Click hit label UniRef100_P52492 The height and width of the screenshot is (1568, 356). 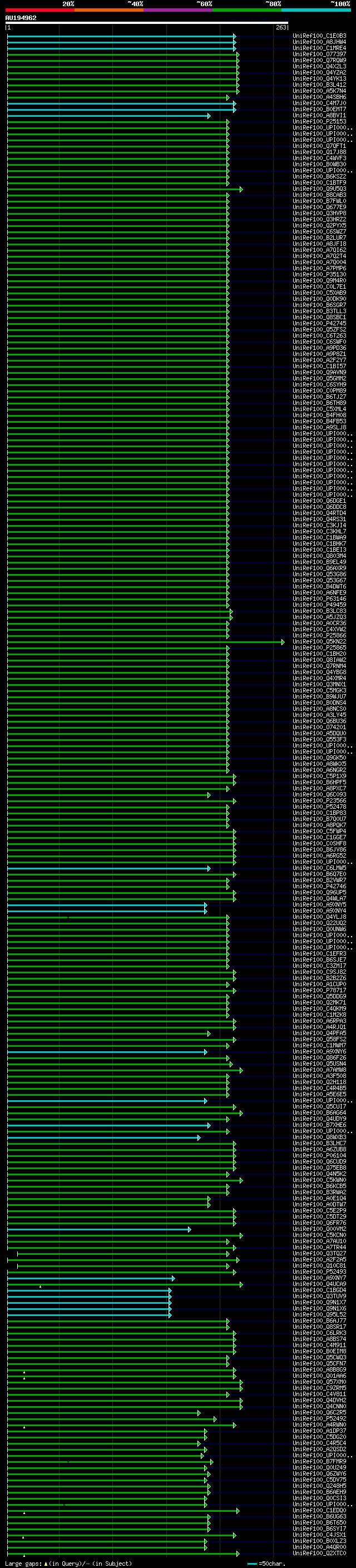pyautogui.click(x=319, y=1419)
